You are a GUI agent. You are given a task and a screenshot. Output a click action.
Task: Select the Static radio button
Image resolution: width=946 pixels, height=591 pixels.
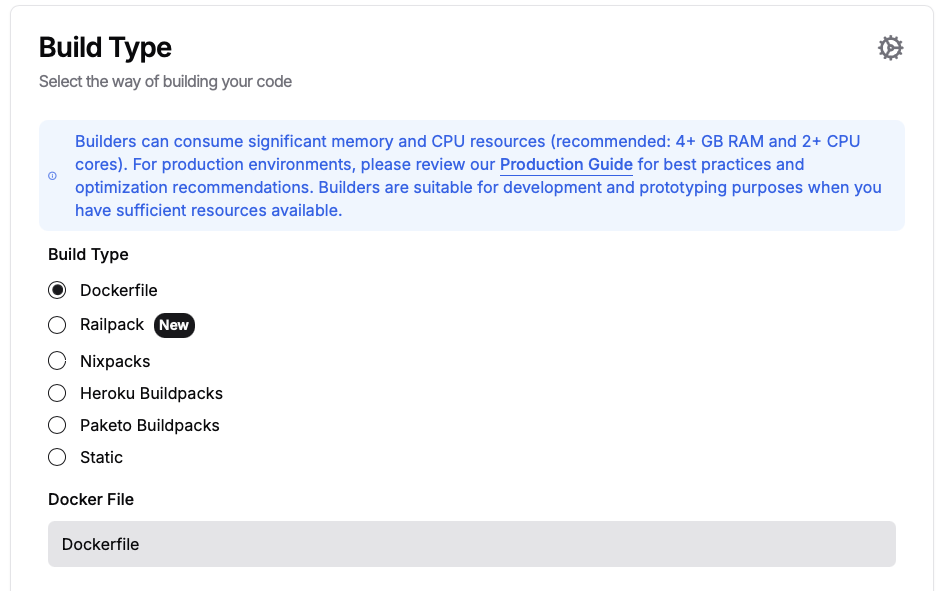click(x=57, y=457)
